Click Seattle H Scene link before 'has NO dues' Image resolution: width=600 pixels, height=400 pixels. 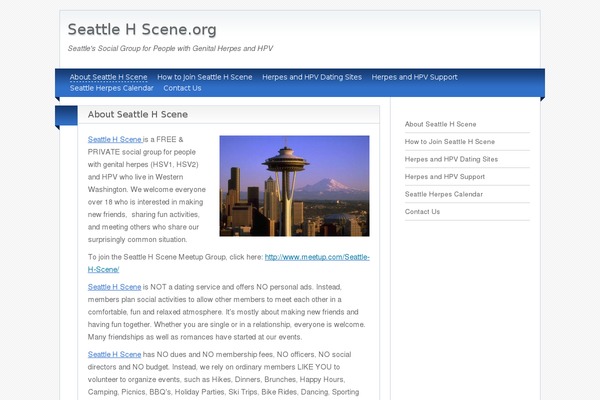(x=114, y=354)
